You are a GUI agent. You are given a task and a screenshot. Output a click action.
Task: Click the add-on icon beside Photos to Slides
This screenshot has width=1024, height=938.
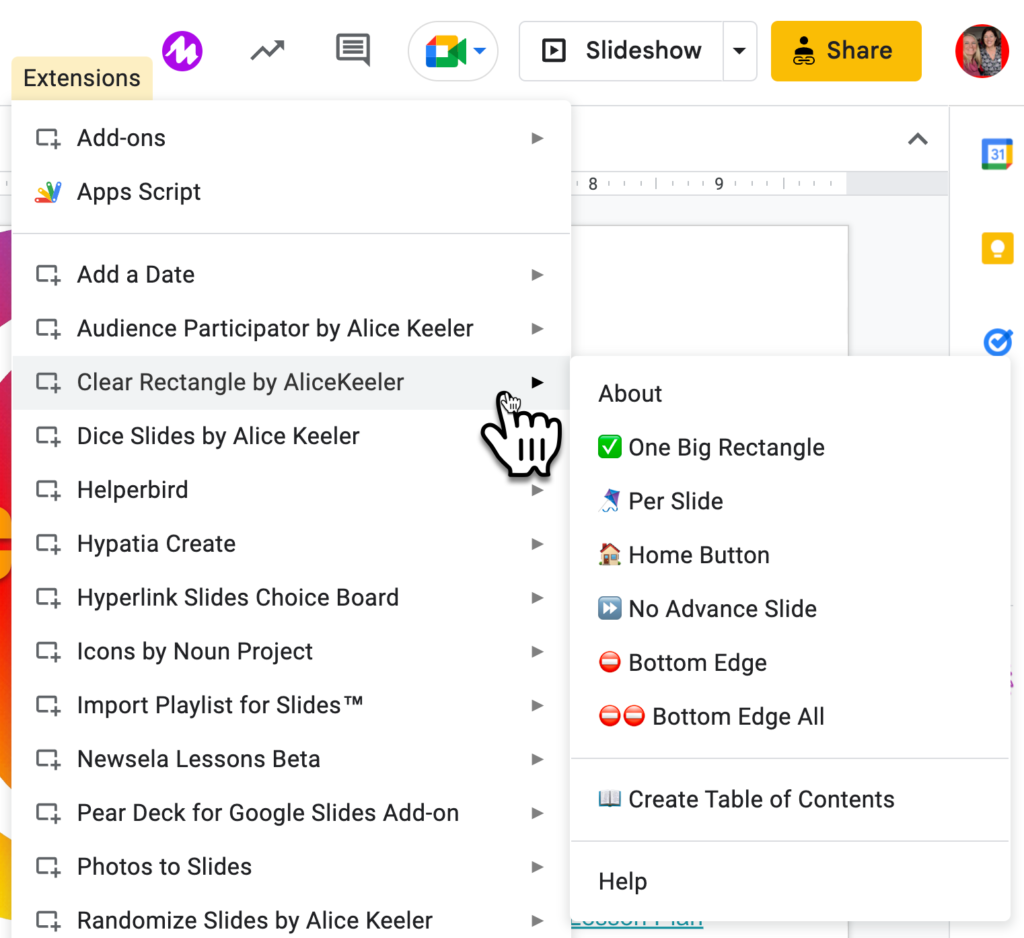pyautogui.click(x=48, y=867)
